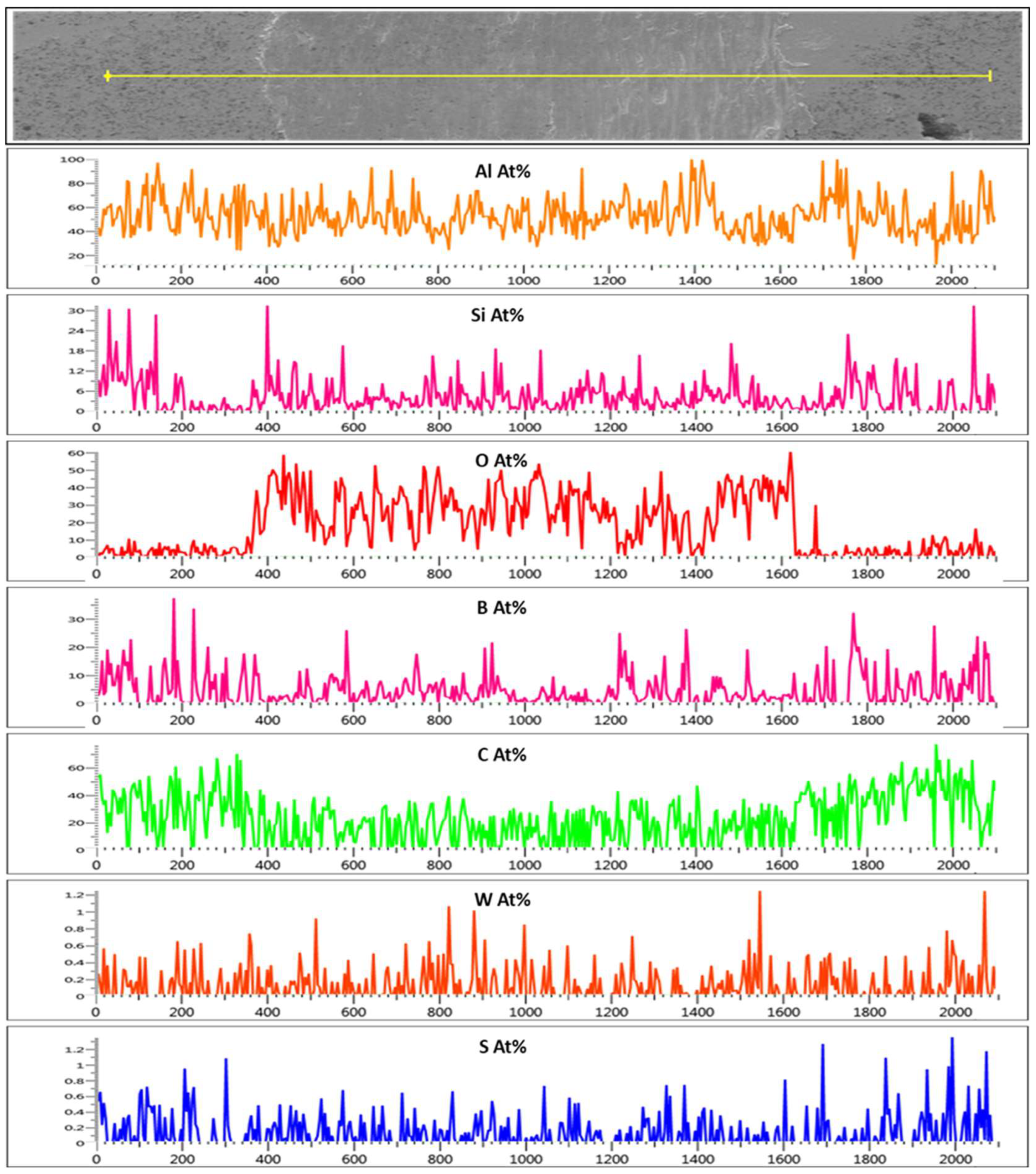
Task: Click the 'Al At%' chart title
Action: click(x=502, y=171)
